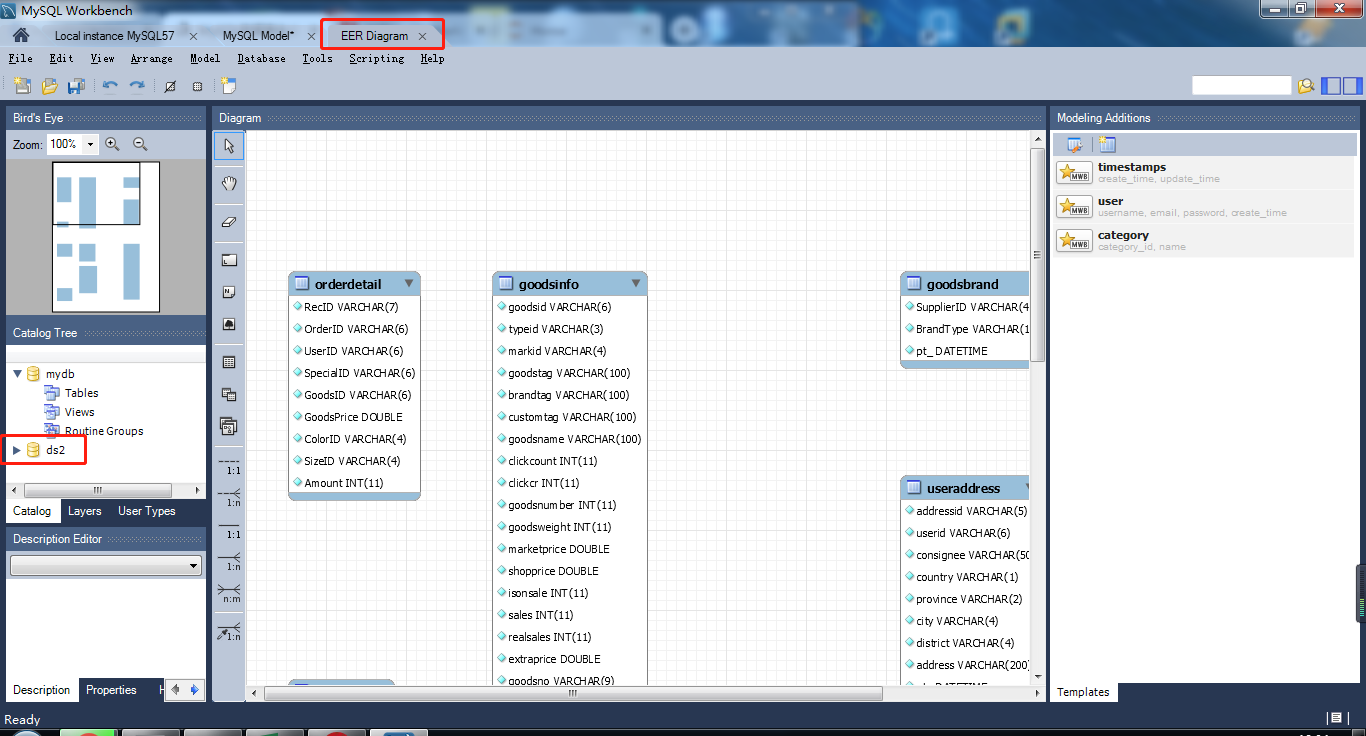
Task: Select the Routine Group tool
Action: pos(229,427)
